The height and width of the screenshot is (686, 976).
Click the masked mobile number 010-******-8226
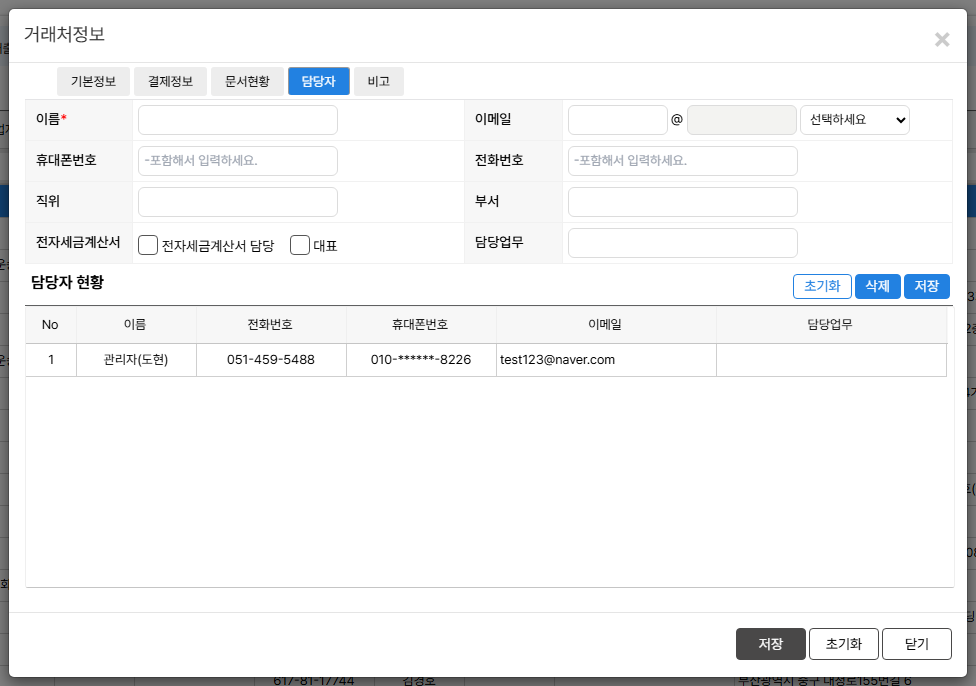tap(421, 360)
